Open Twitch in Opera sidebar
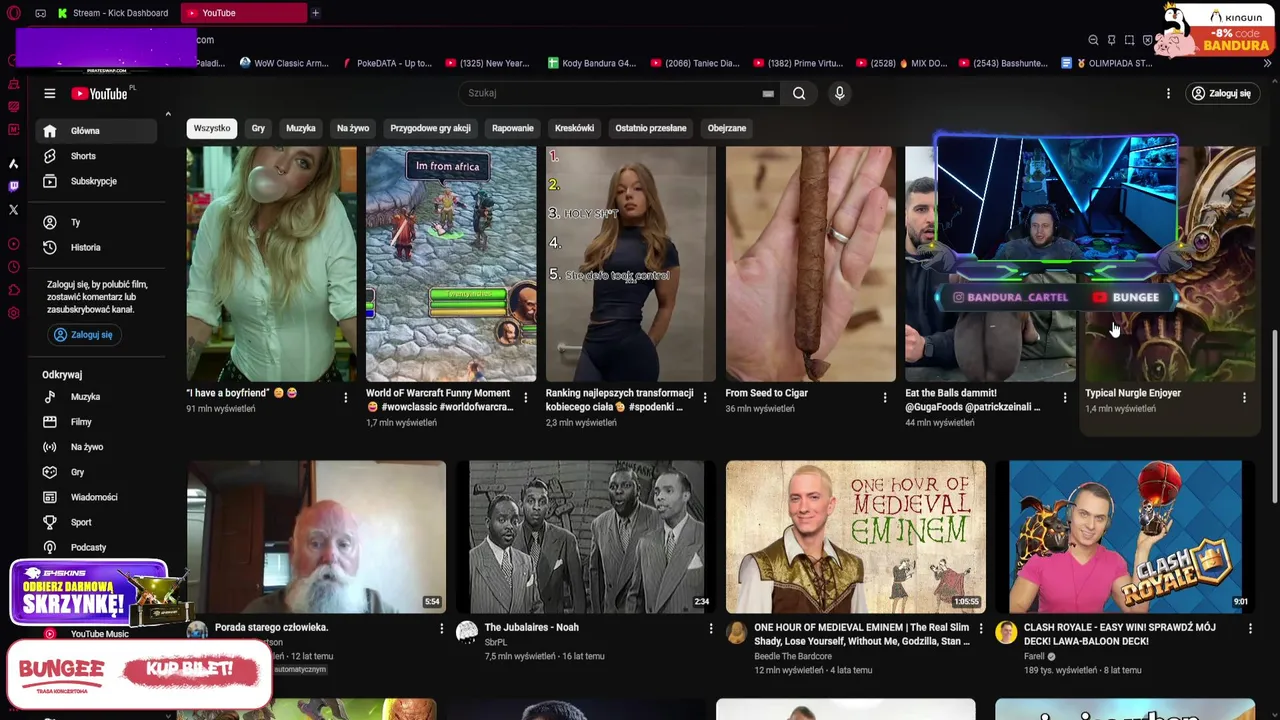1280x720 pixels. (x=13, y=185)
